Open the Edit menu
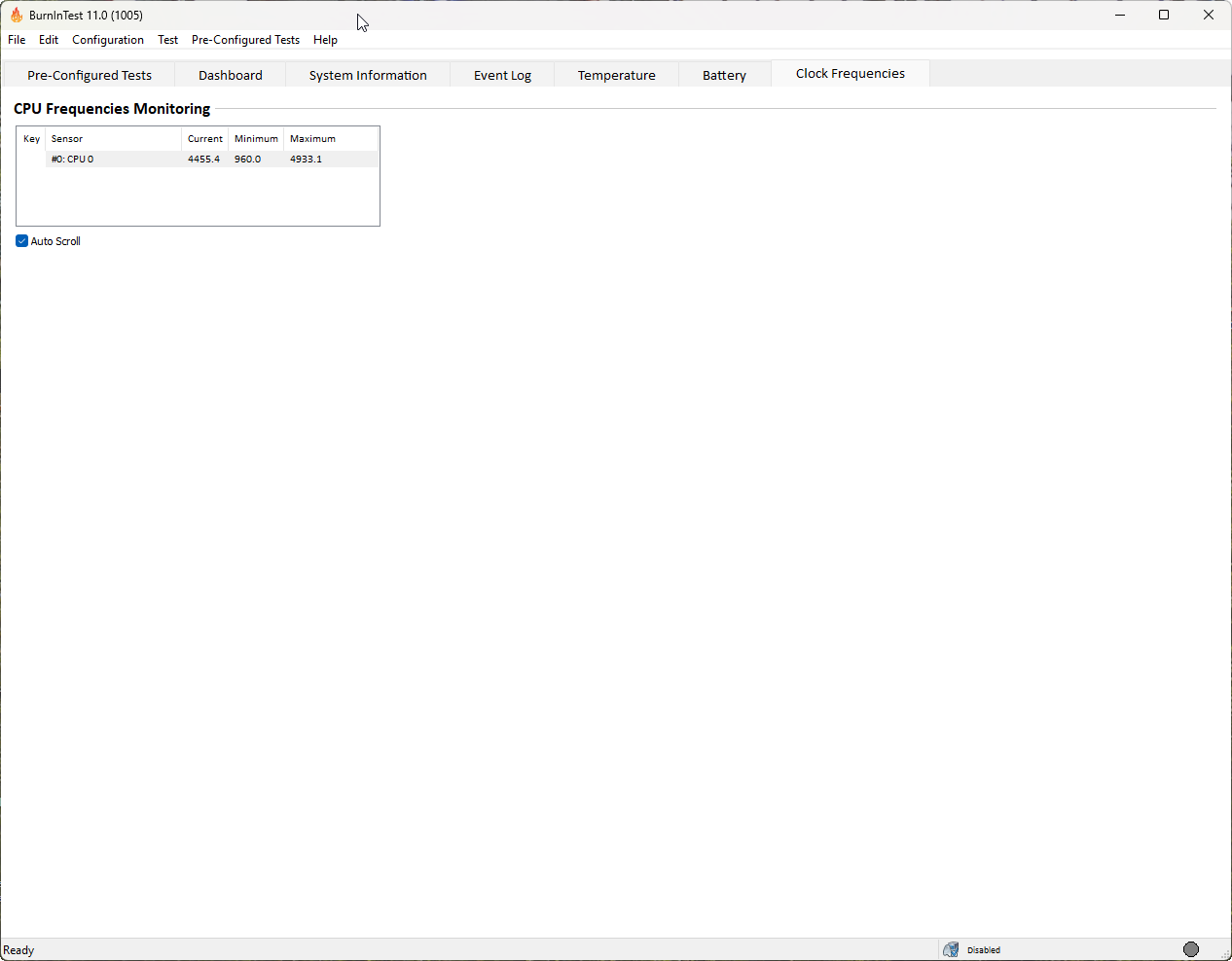1232x961 pixels. point(49,40)
